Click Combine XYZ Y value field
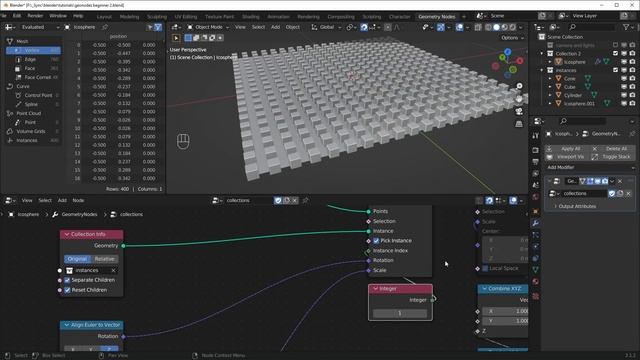 [x=505, y=321]
